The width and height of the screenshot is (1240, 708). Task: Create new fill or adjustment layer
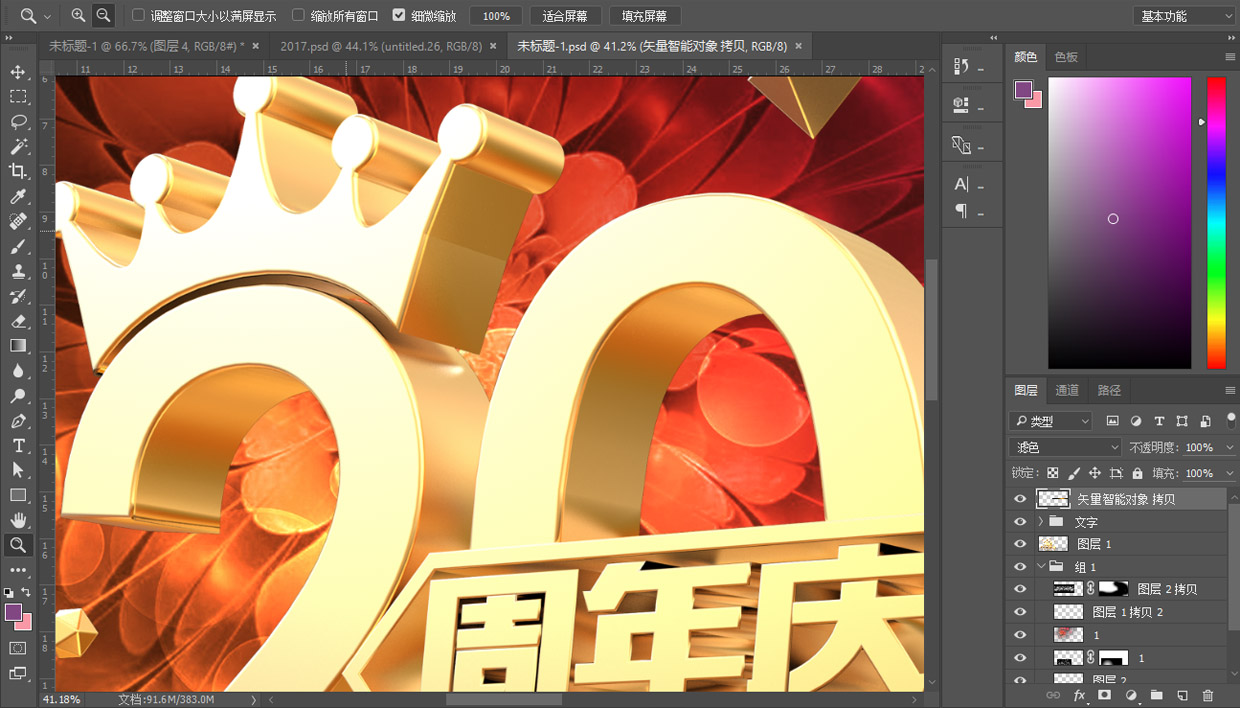[x=1131, y=695]
